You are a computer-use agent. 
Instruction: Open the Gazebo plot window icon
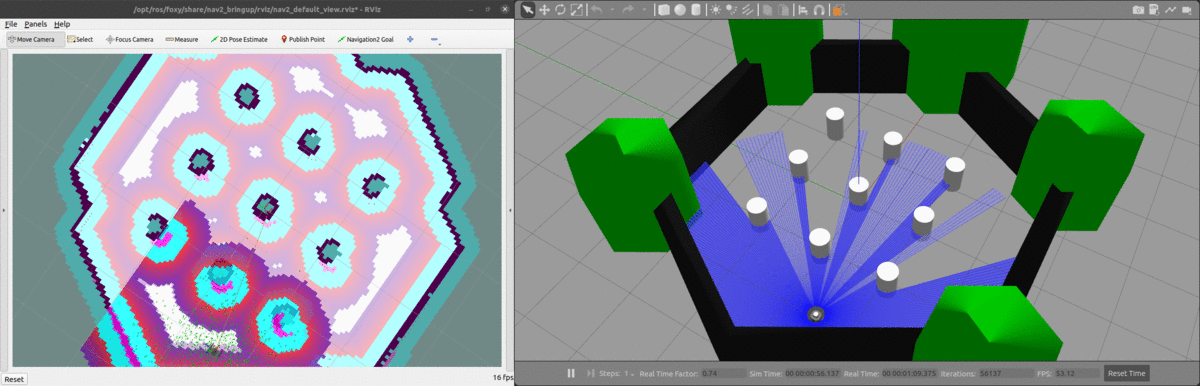pos(1170,10)
